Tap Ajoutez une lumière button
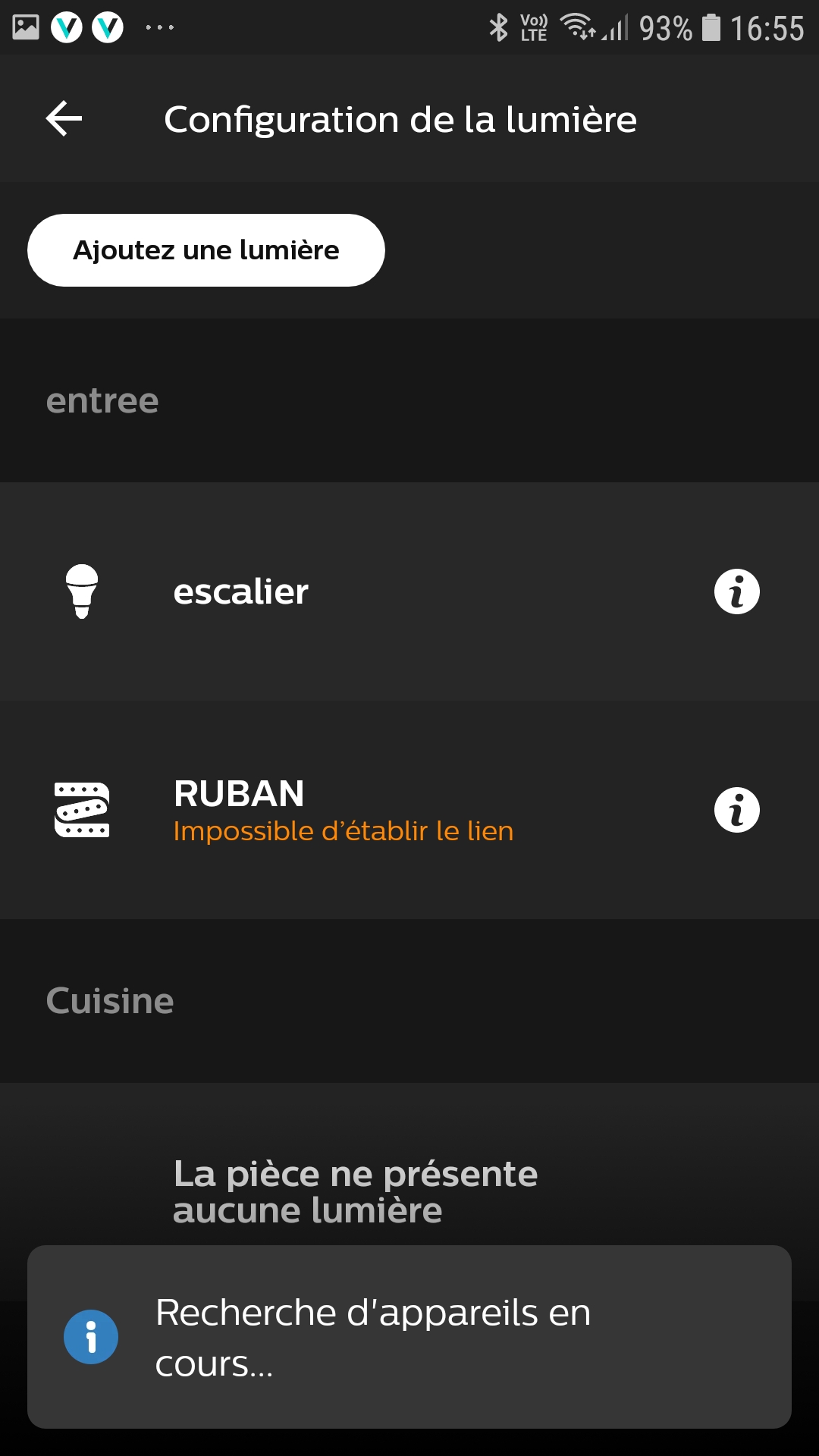This screenshot has width=819, height=1456. tap(206, 250)
